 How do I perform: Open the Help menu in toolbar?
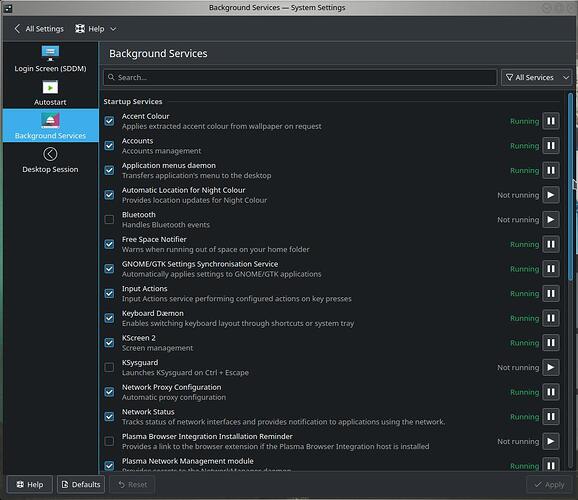point(95,29)
